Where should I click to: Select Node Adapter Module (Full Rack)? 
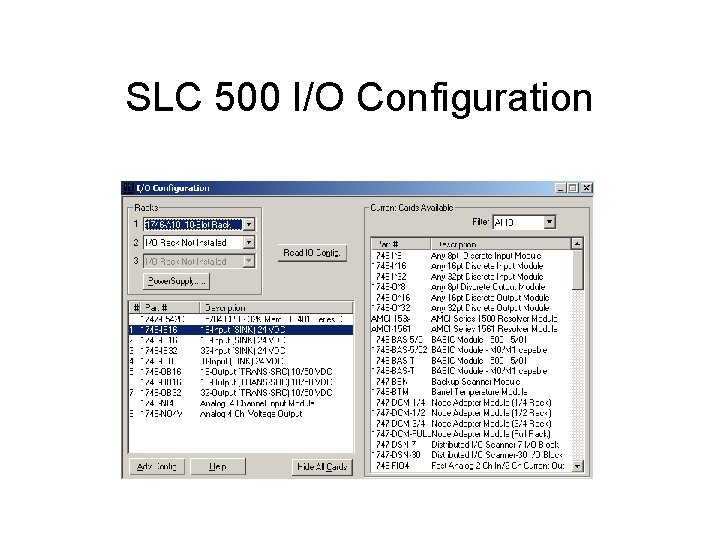point(471,434)
